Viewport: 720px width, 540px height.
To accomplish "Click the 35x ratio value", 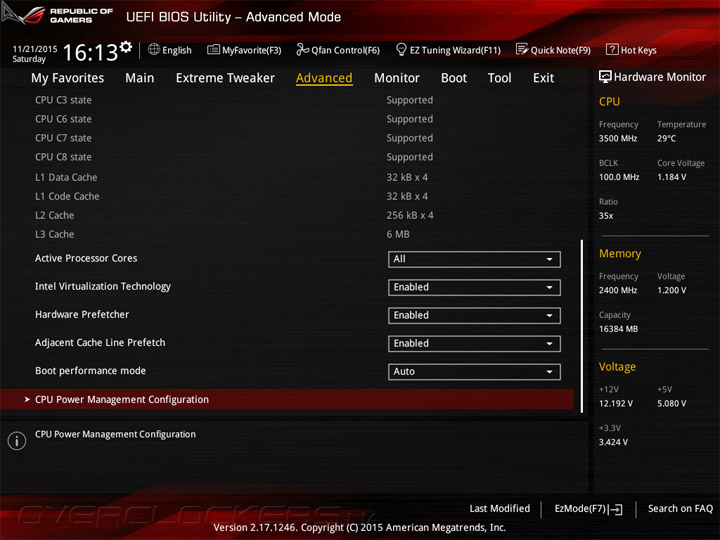I will point(606,216).
